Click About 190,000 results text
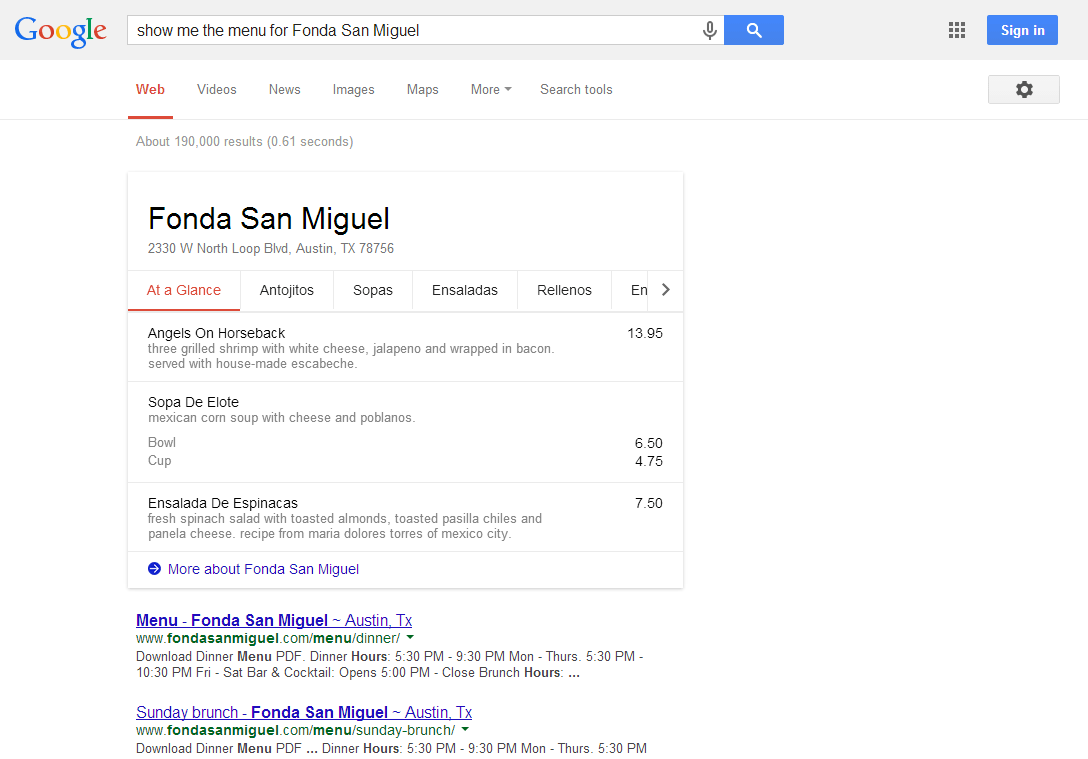1088x759 pixels. pos(244,142)
